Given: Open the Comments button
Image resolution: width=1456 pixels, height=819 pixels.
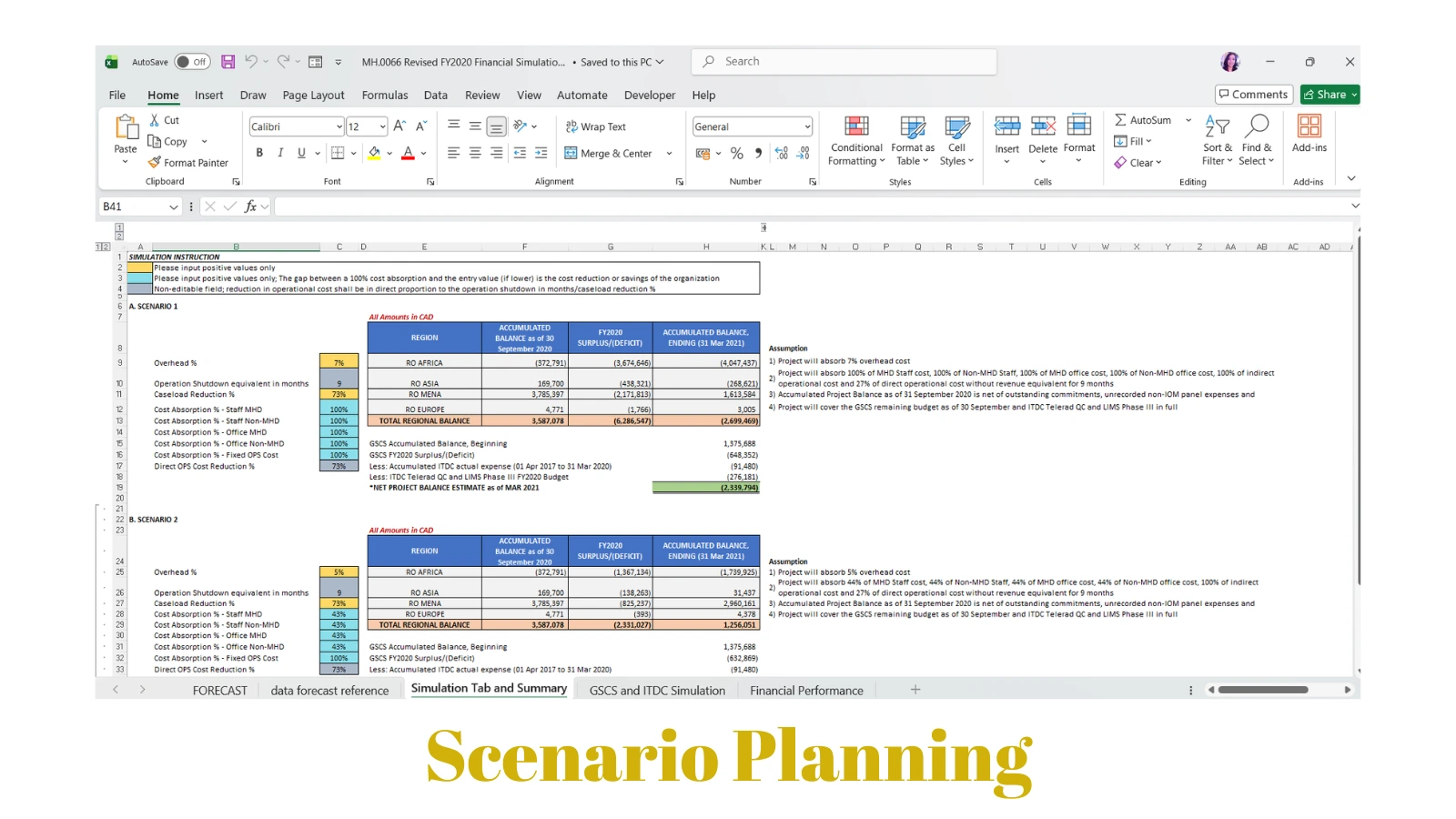Looking at the screenshot, I should 1254,95.
